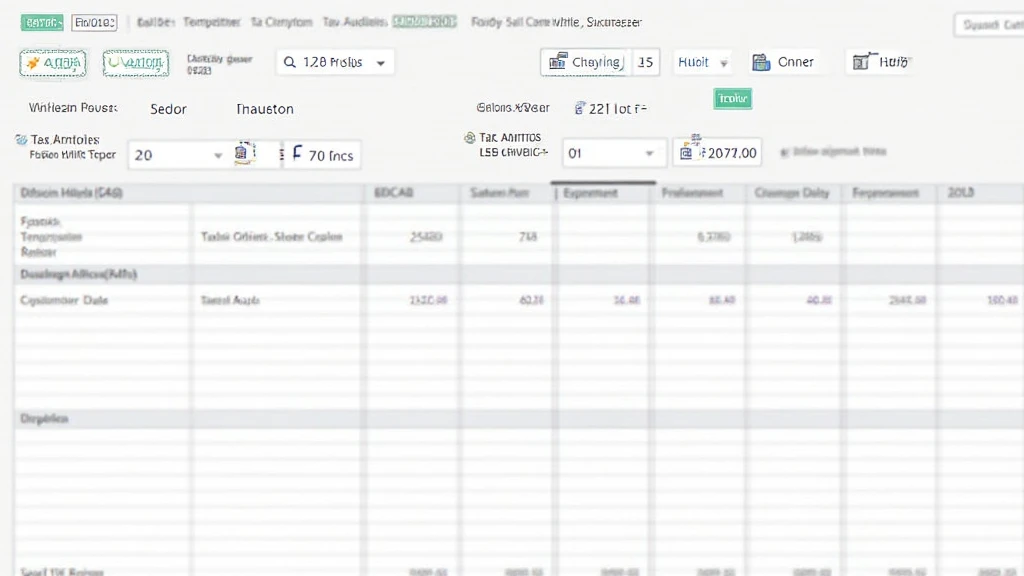The height and width of the screenshot is (576, 1024).
Task: Click the Sedor label
Action: click(x=168, y=109)
